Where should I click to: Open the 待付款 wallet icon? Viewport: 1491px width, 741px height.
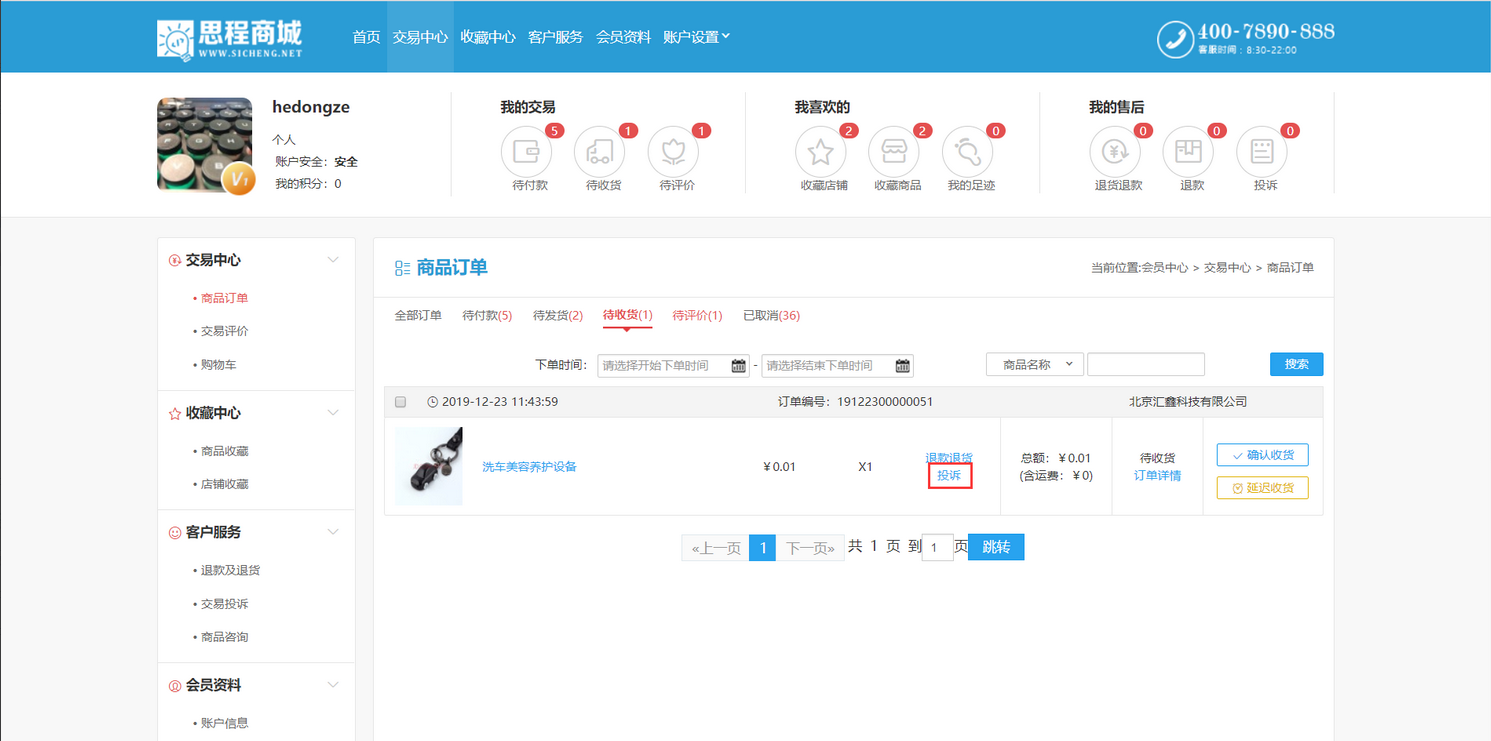pyautogui.click(x=526, y=152)
